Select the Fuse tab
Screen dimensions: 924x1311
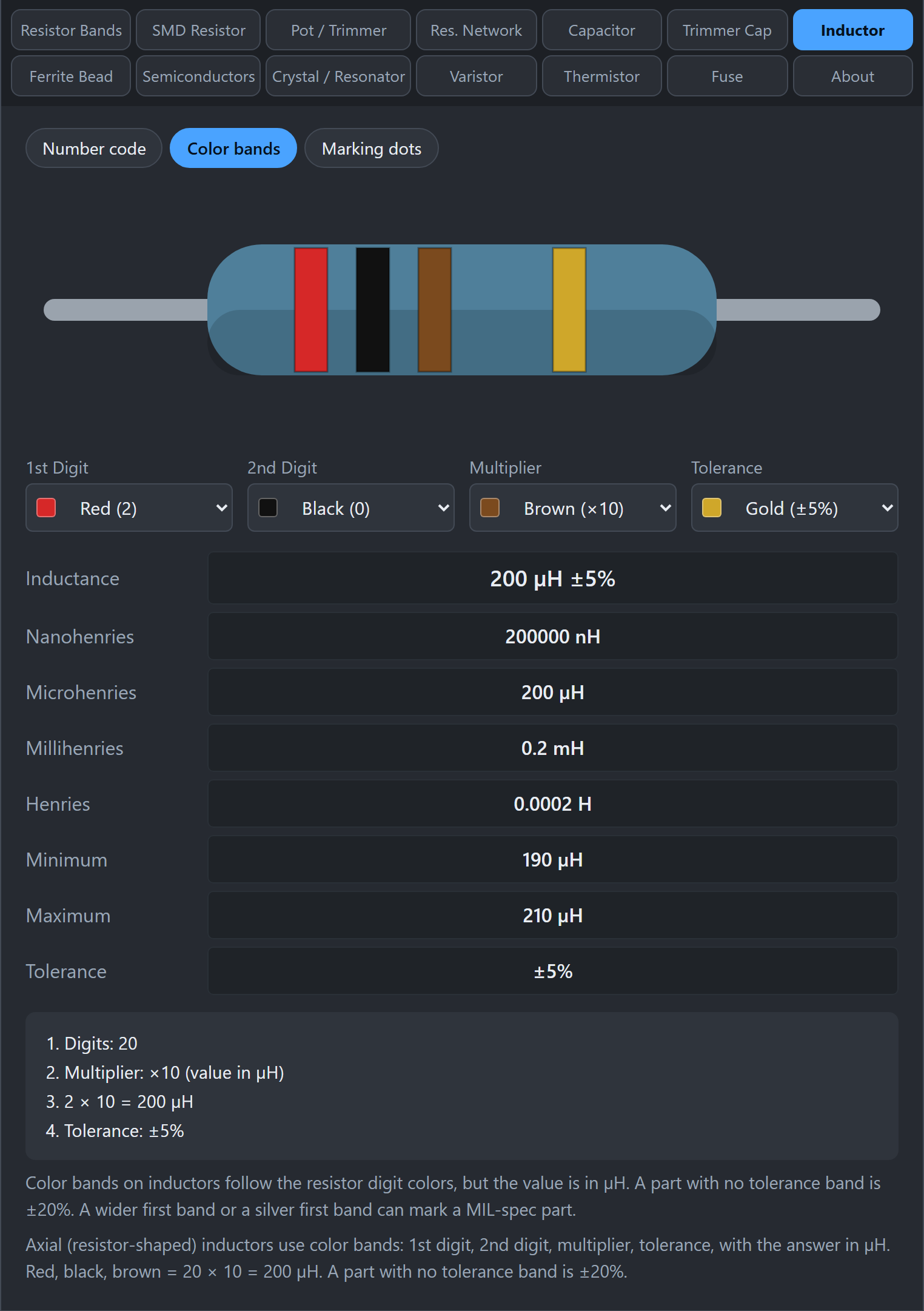coord(727,76)
